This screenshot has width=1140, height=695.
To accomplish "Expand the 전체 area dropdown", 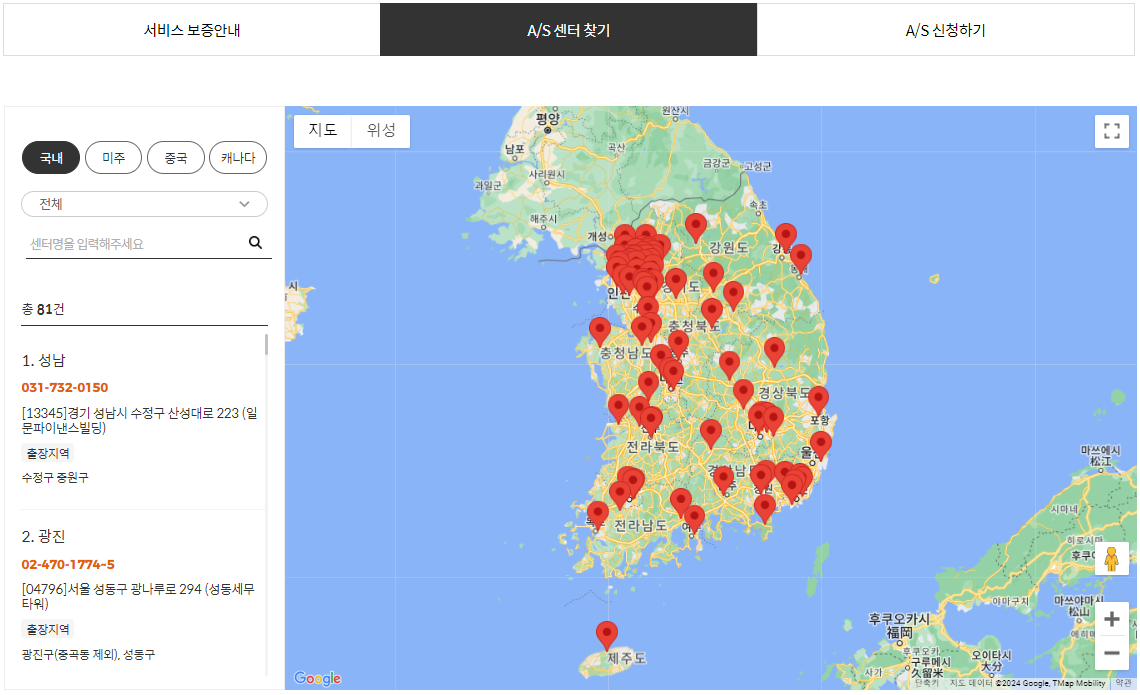I will pos(145,204).
